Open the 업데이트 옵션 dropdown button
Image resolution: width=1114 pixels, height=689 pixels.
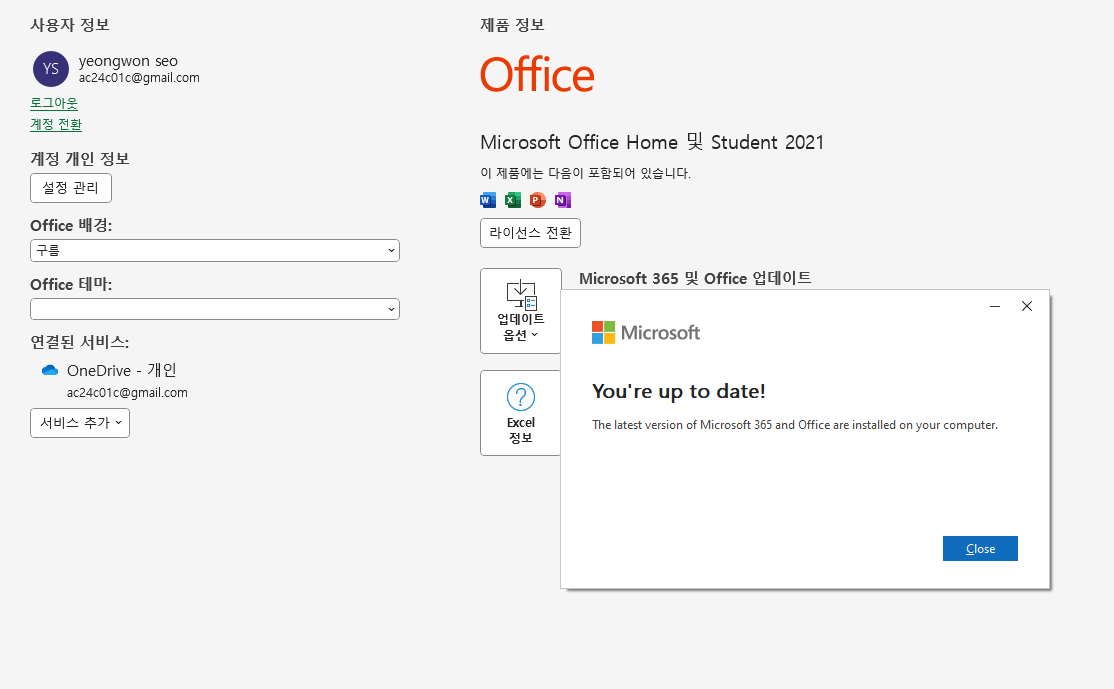point(520,311)
